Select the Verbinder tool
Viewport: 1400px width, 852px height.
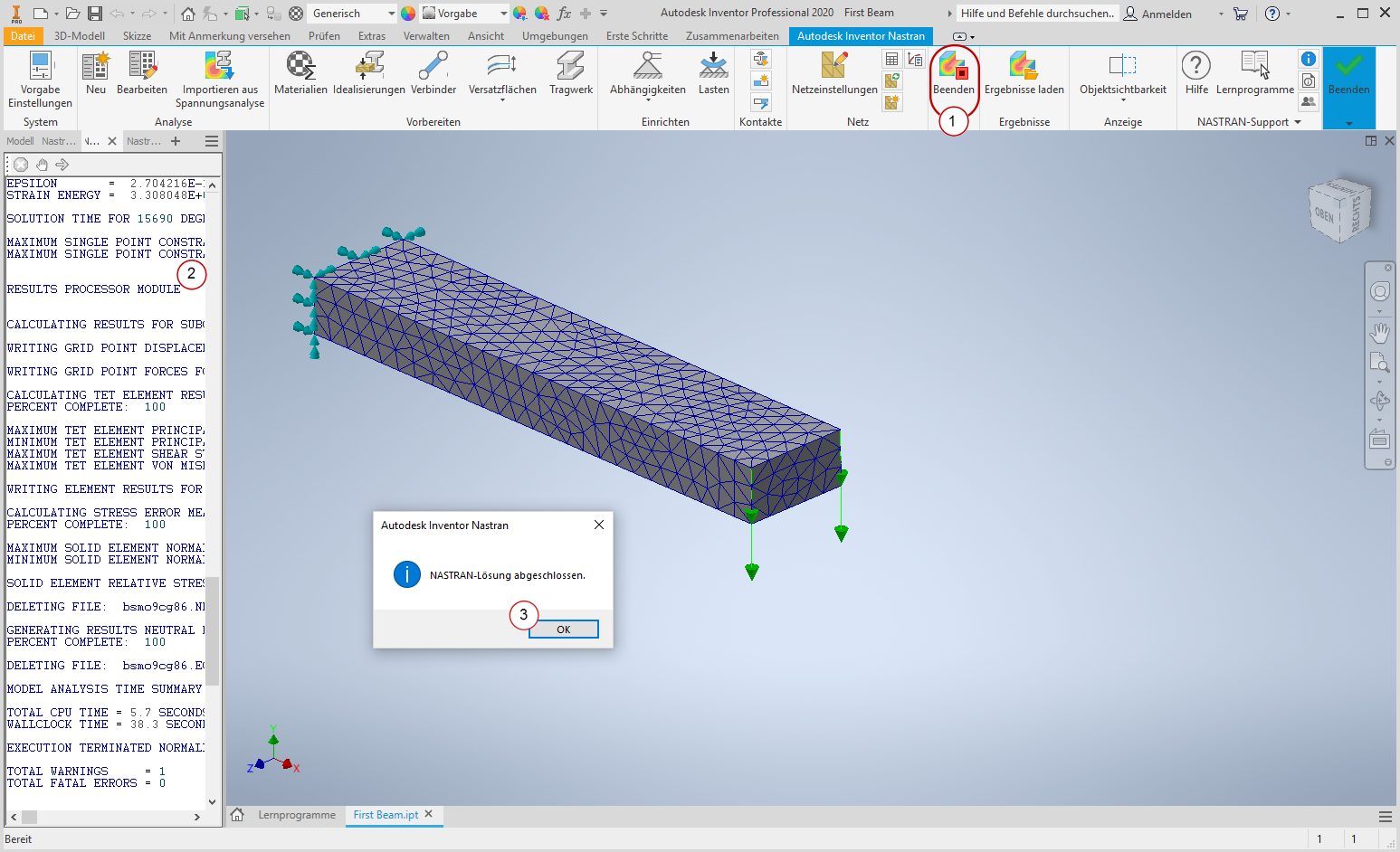coord(433,73)
